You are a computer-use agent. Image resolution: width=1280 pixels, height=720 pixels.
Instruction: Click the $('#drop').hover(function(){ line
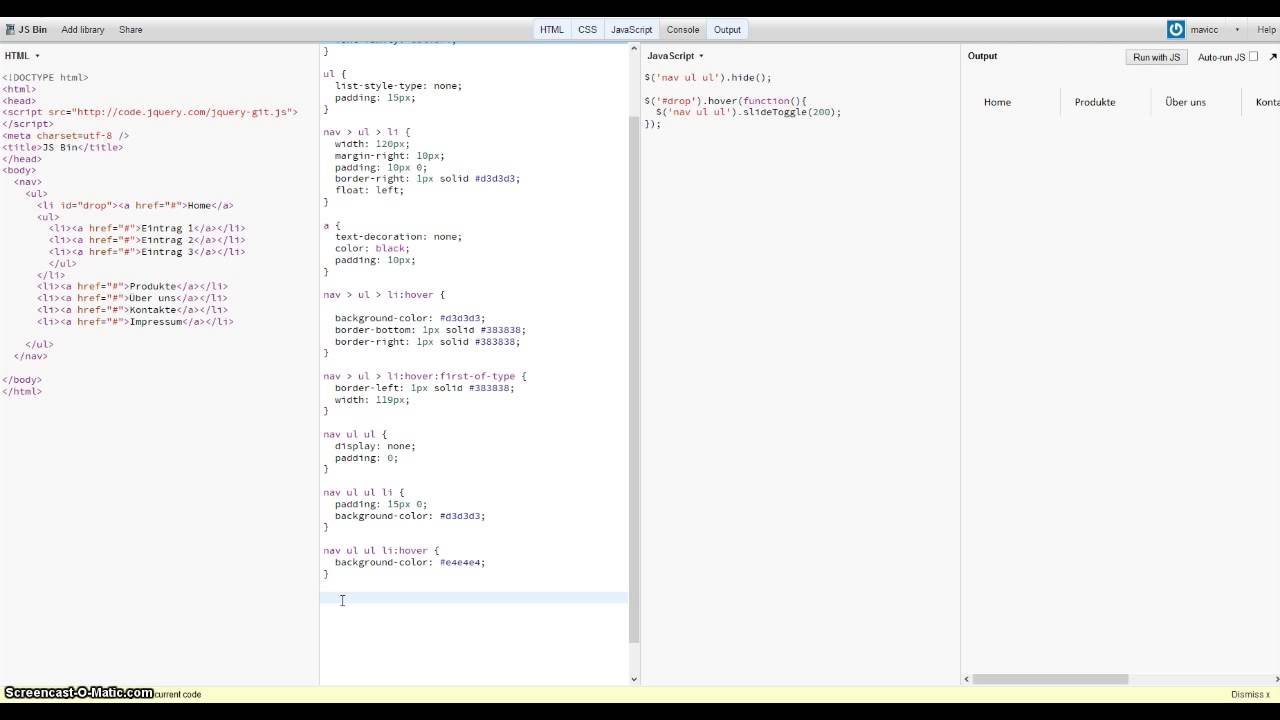point(725,101)
